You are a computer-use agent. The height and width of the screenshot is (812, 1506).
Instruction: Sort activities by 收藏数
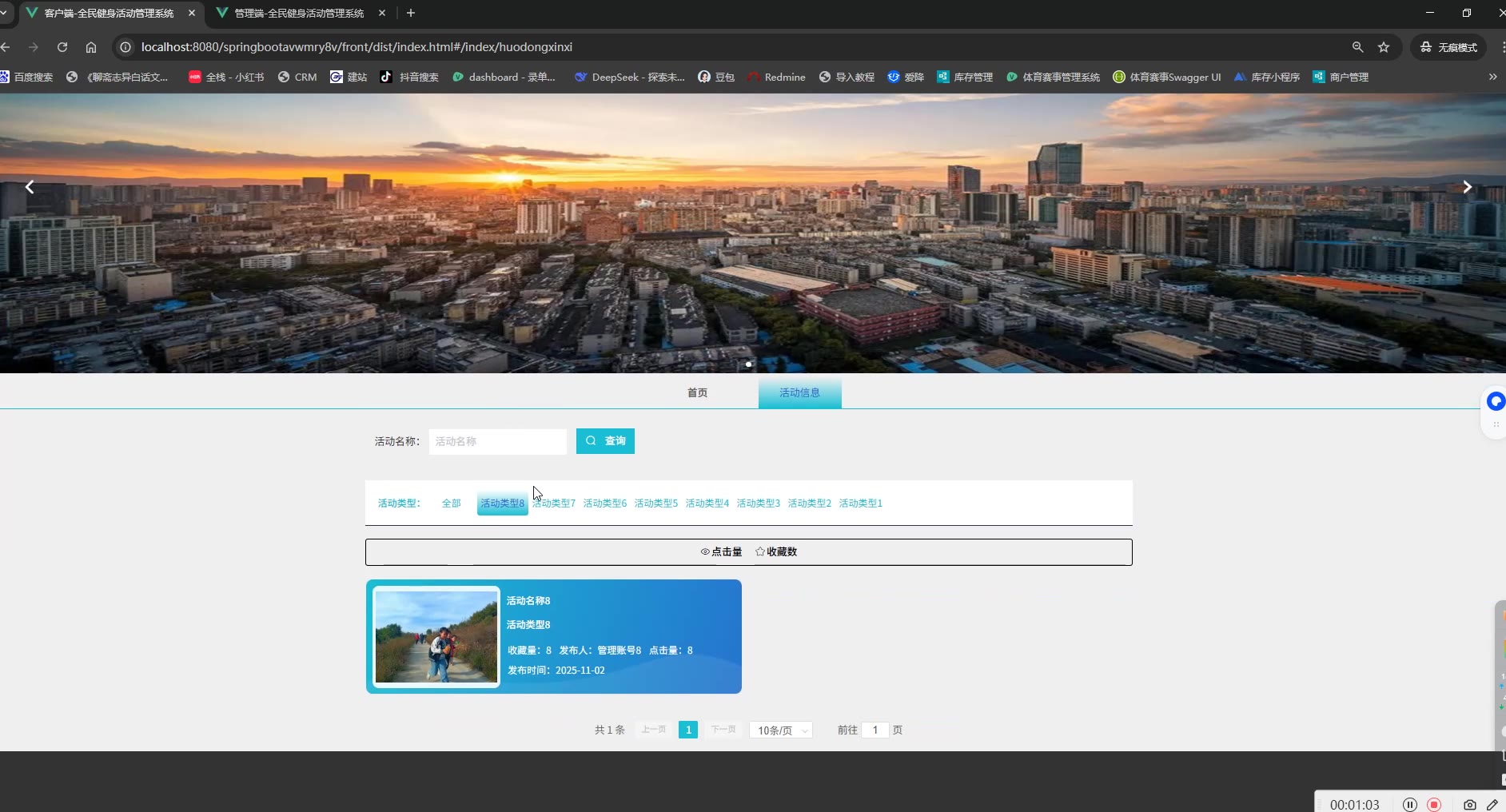coord(776,552)
